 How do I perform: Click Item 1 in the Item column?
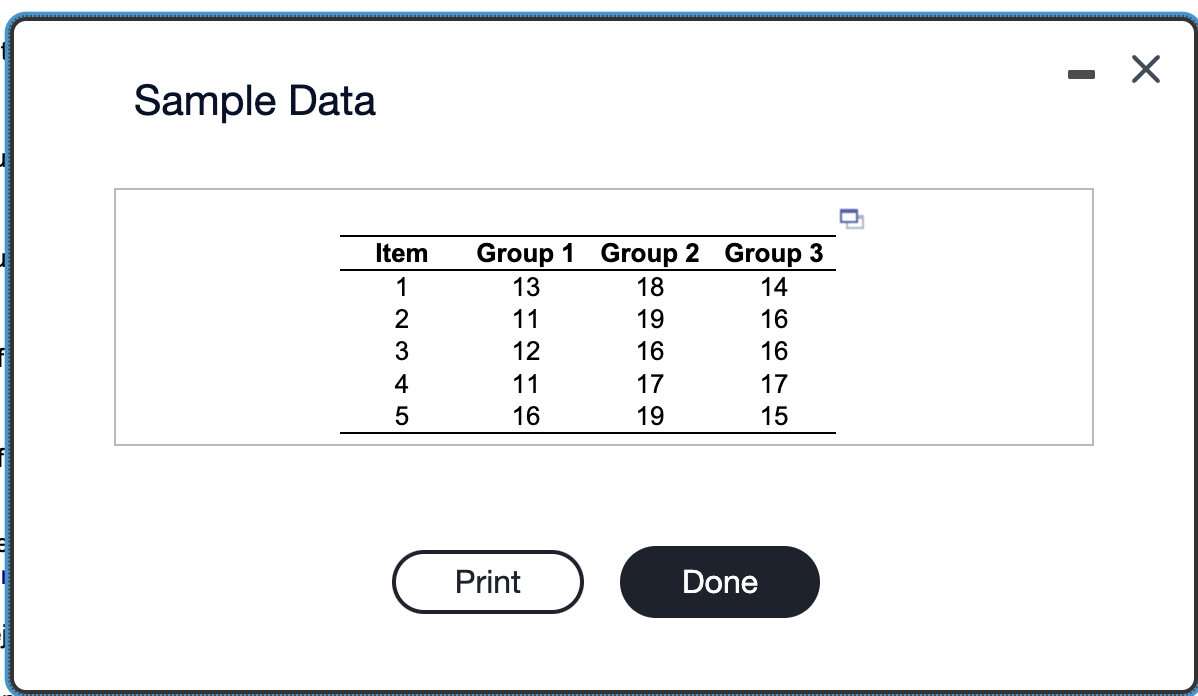pos(400,287)
